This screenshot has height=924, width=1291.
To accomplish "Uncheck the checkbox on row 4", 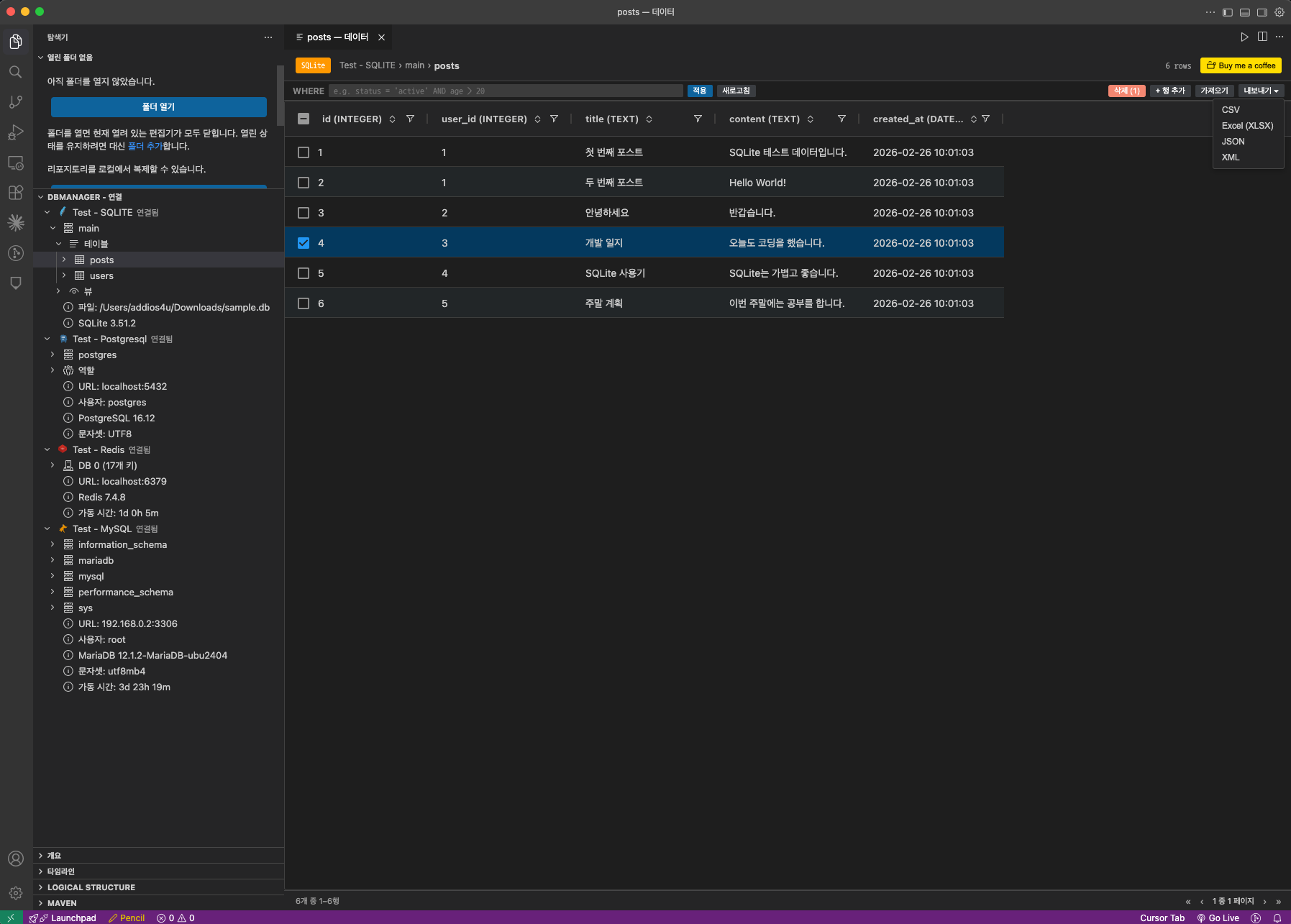I will click(x=304, y=243).
